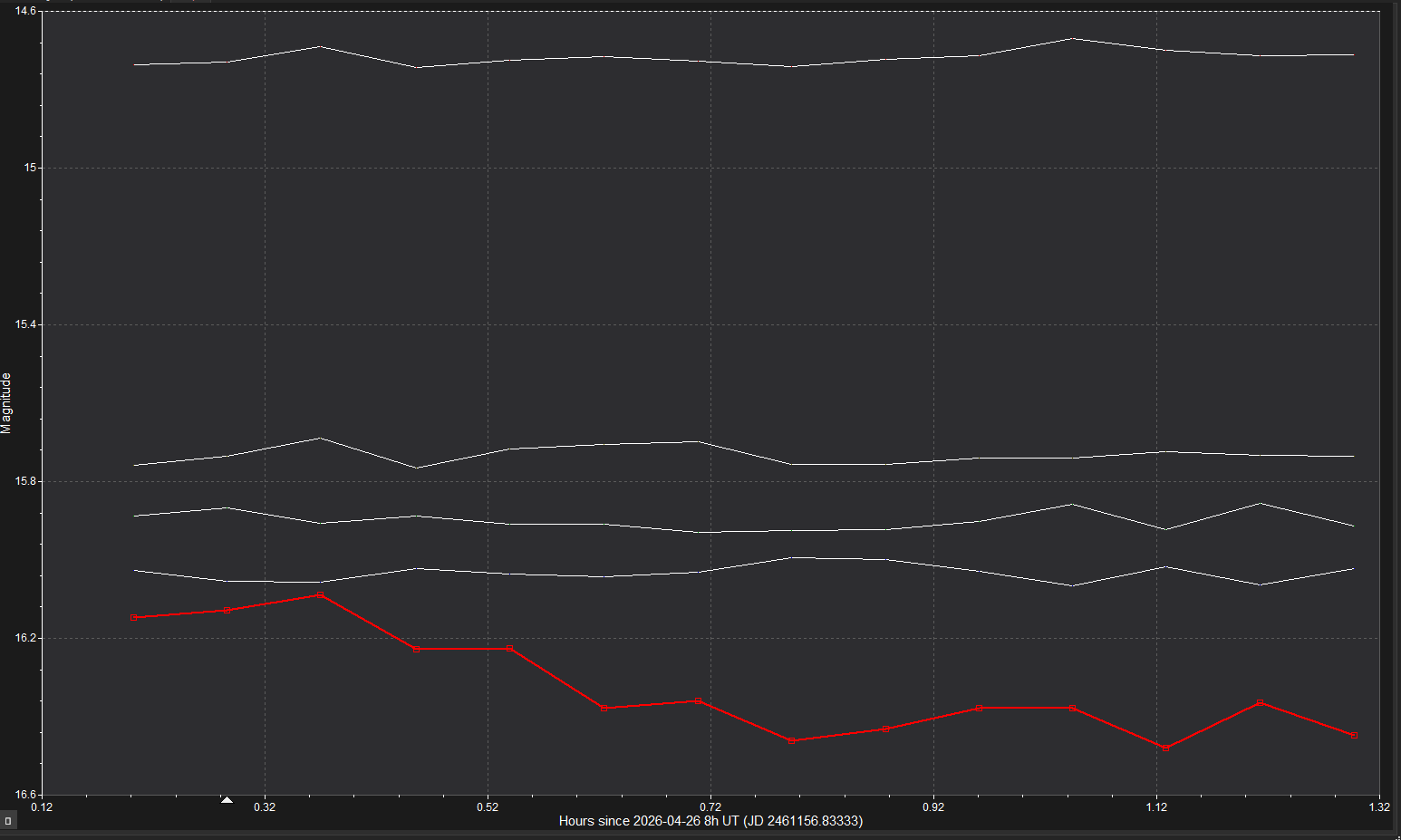Click the 0.92 time axis tick label
This screenshot has width=1401, height=840.
point(933,806)
